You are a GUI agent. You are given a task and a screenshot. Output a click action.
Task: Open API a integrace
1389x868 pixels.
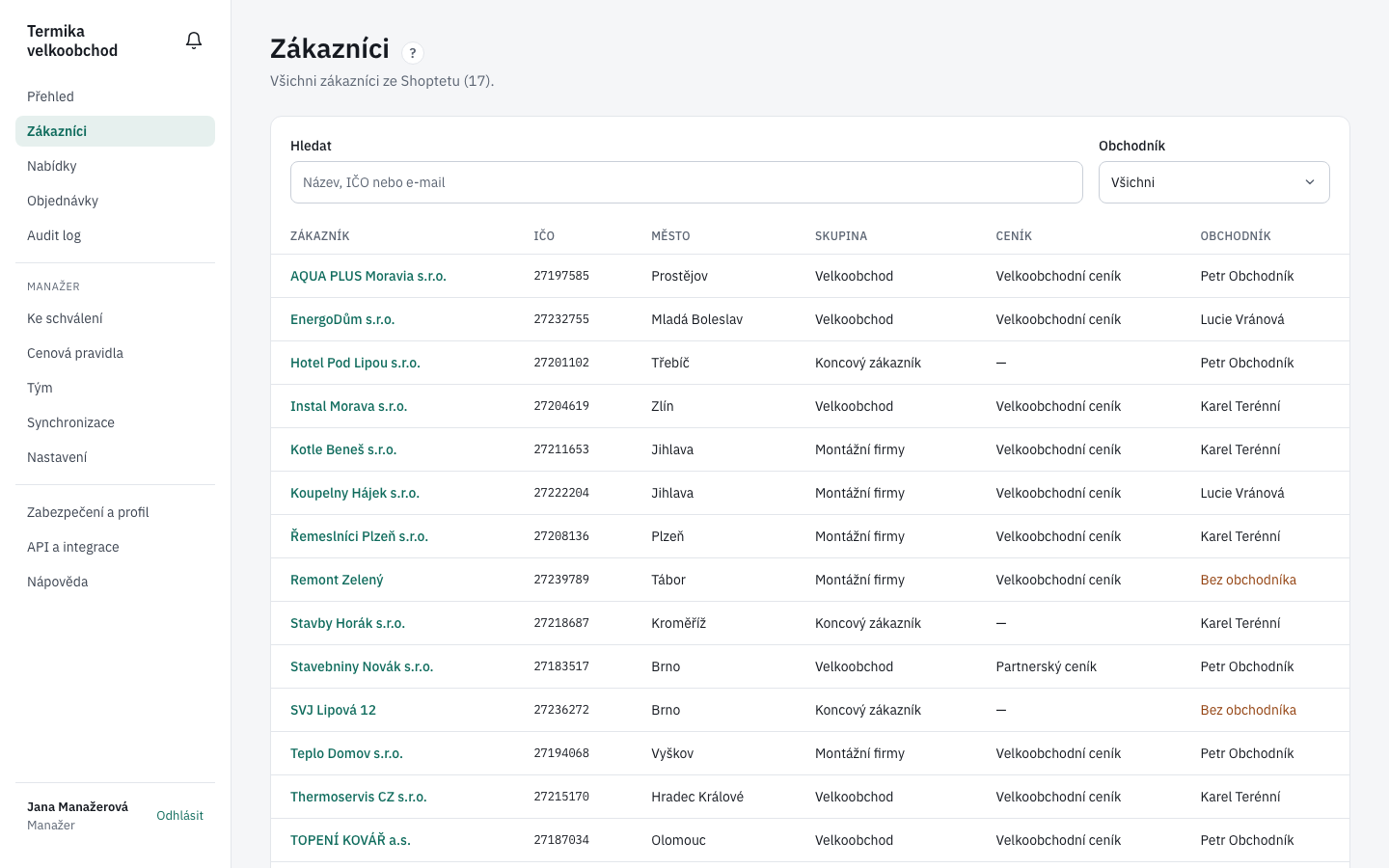click(x=115, y=547)
